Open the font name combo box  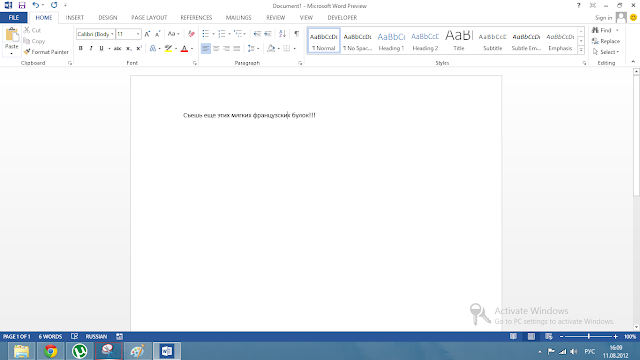pyautogui.click(x=96, y=34)
